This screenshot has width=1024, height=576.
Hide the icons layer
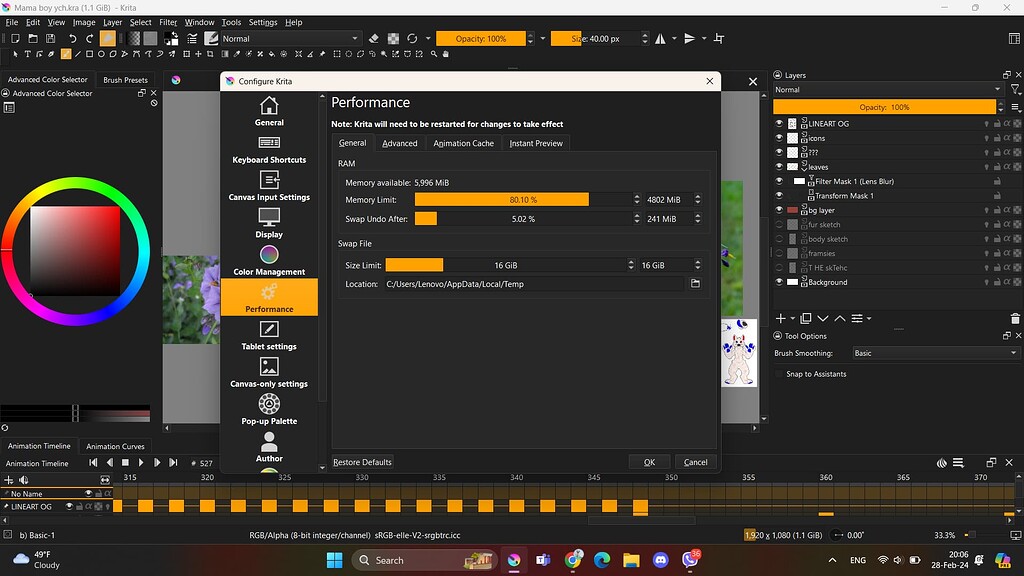pyautogui.click(x=778, y=138)
